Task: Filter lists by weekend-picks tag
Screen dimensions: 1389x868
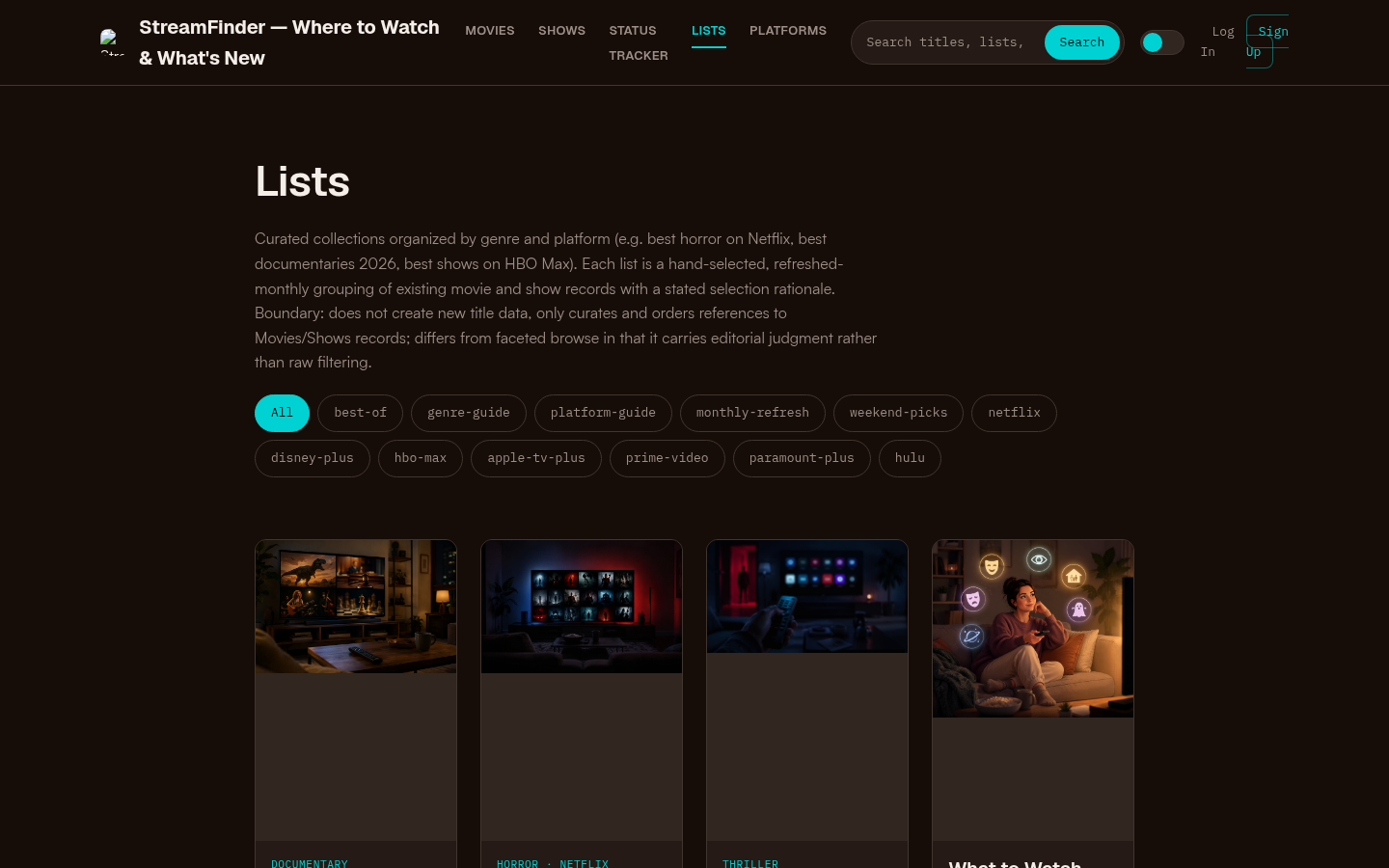Action: 898,413
